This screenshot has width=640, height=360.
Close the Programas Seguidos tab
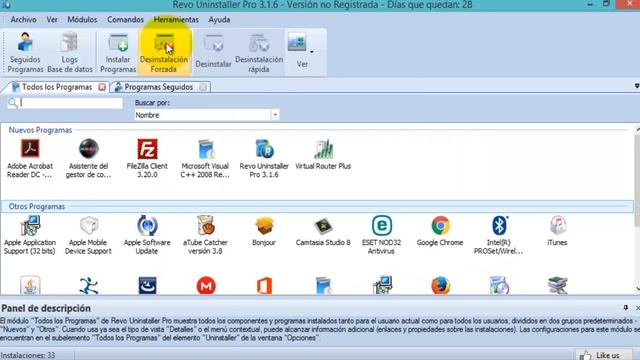click(203, 87)
